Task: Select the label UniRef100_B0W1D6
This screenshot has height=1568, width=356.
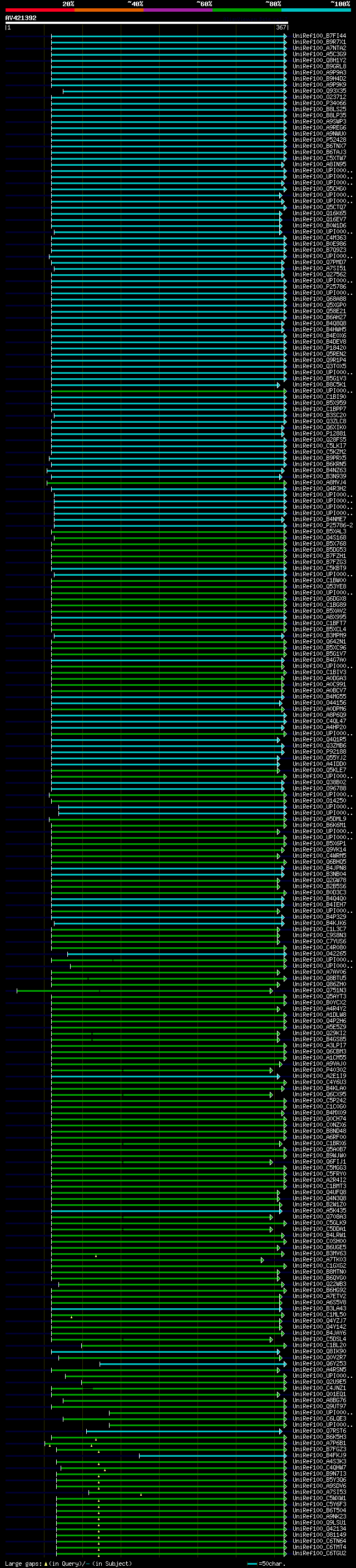Action: 319,225
